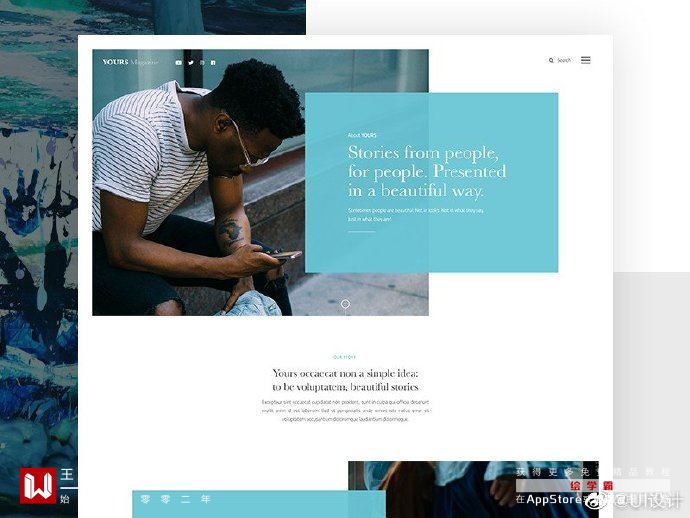The width and height of the screenshot is (690, 518).
Task: Click the short underline below the intro text
Action: pyautogui.click(x=361, y=231)
